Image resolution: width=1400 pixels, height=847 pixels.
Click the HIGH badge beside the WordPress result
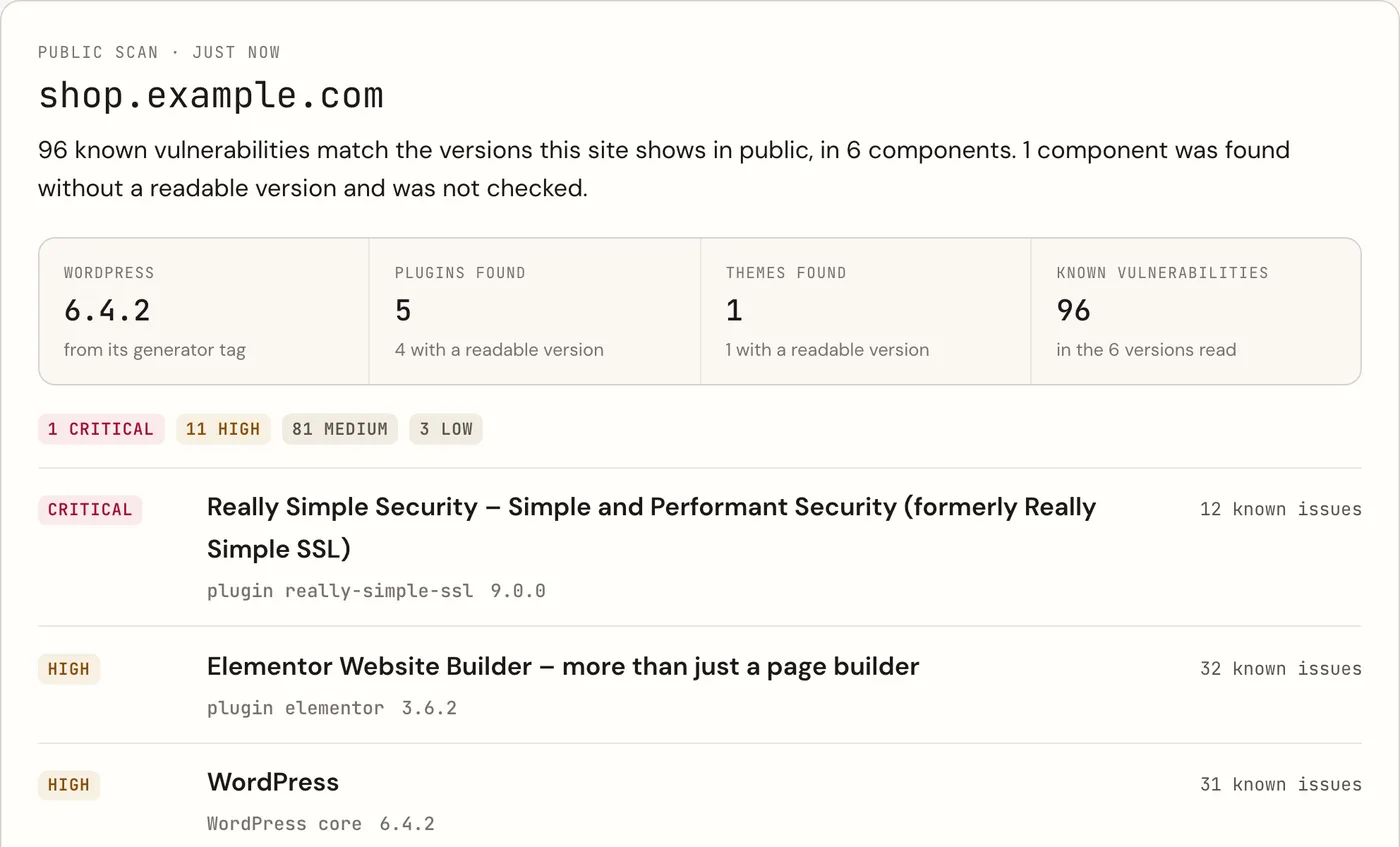[69, 785]
